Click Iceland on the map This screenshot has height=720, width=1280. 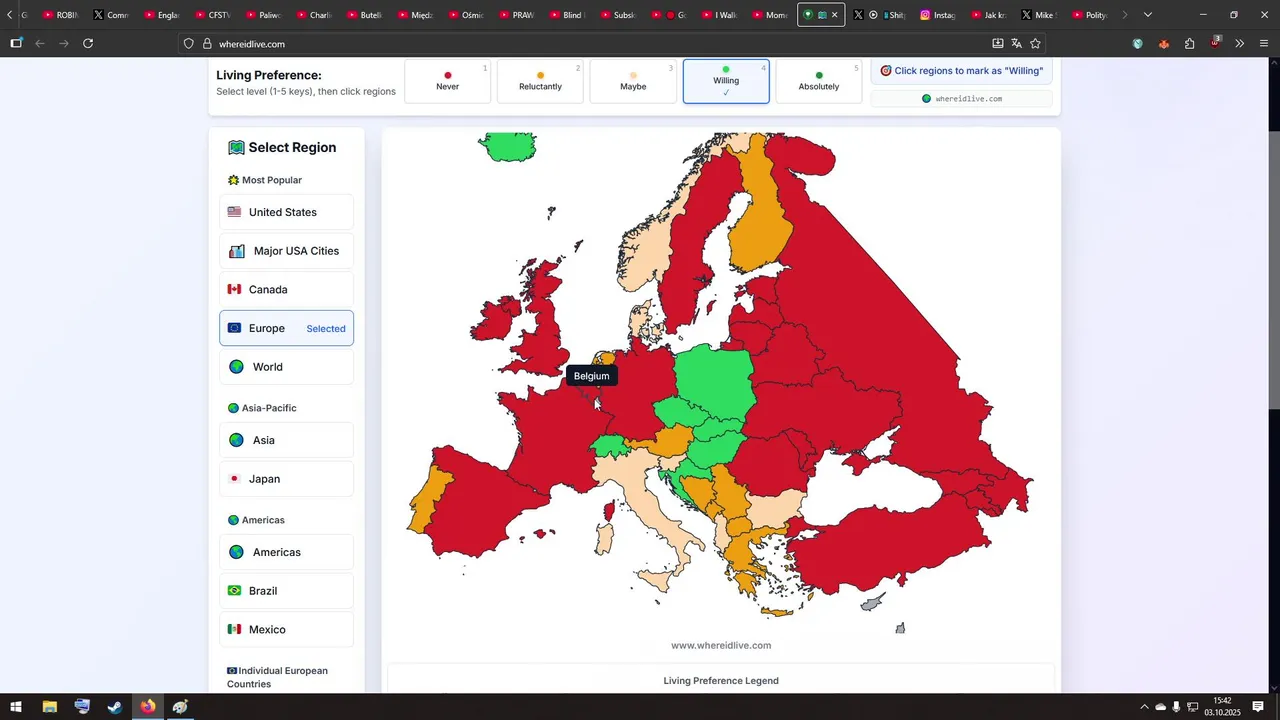[x=508, y=147]
